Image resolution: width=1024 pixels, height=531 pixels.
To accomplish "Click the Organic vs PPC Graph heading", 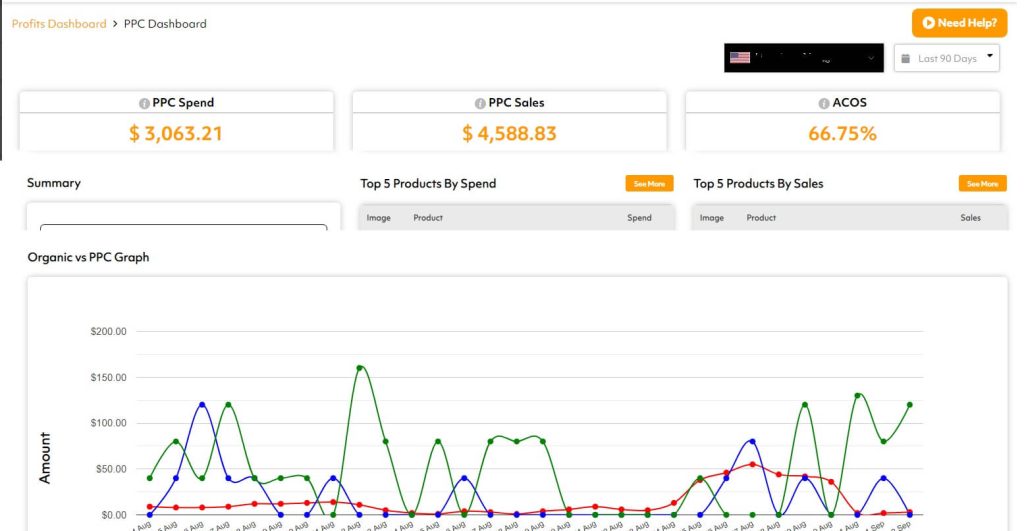I will [88, 257].
